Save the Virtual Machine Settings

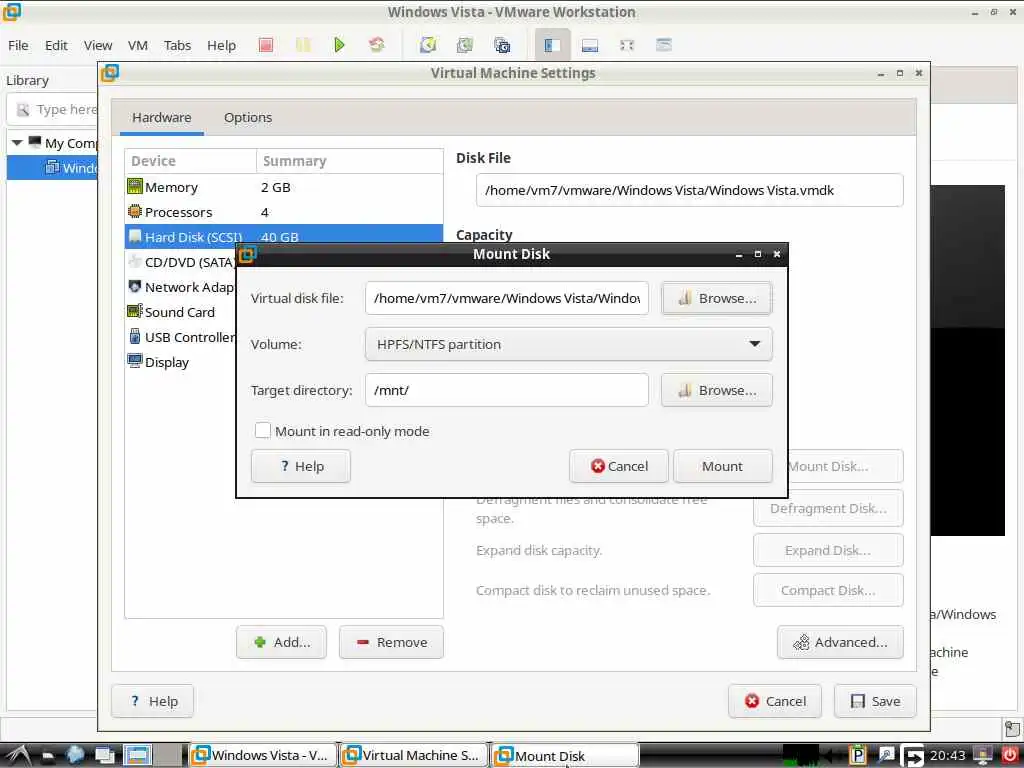pyautogui.click(x=875, y=701)
